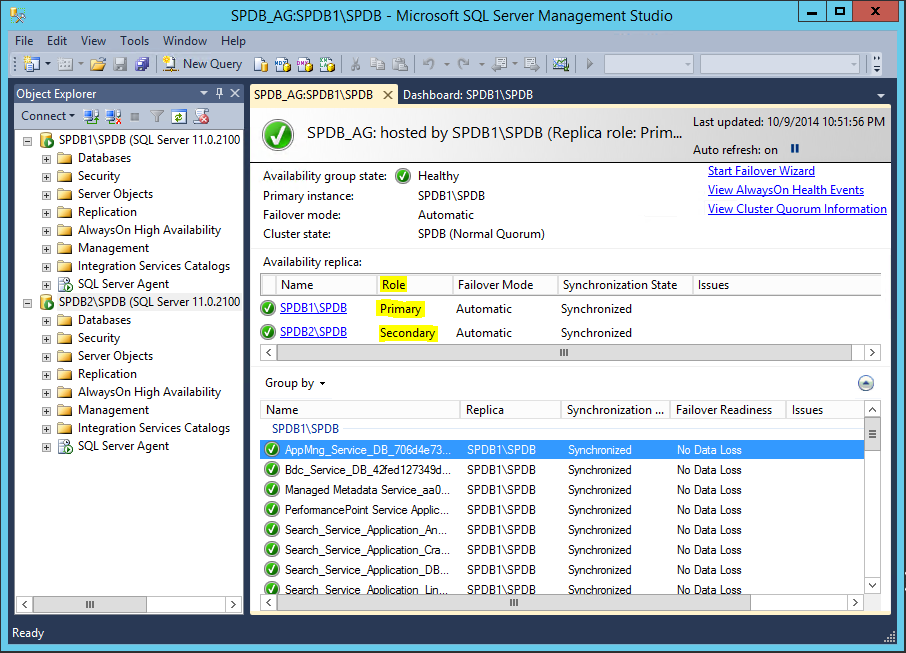
Task: Open the Connect dropdown in Object Explorer
Action: coord(48,116)
